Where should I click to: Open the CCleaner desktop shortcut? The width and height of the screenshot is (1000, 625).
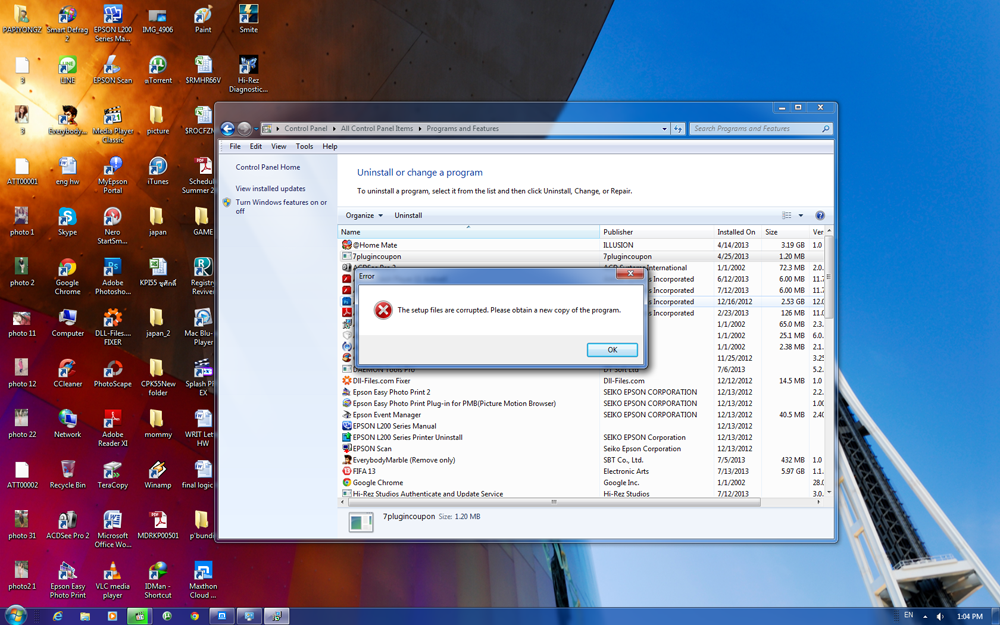pos(68,373)
